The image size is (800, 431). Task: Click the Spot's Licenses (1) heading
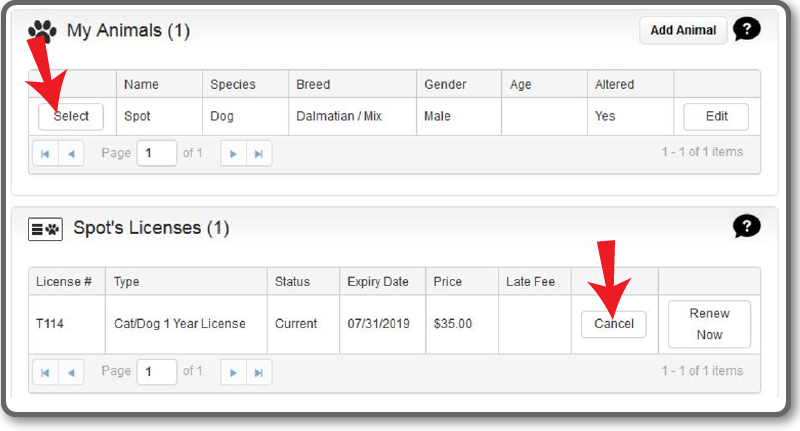click(152, 227)
